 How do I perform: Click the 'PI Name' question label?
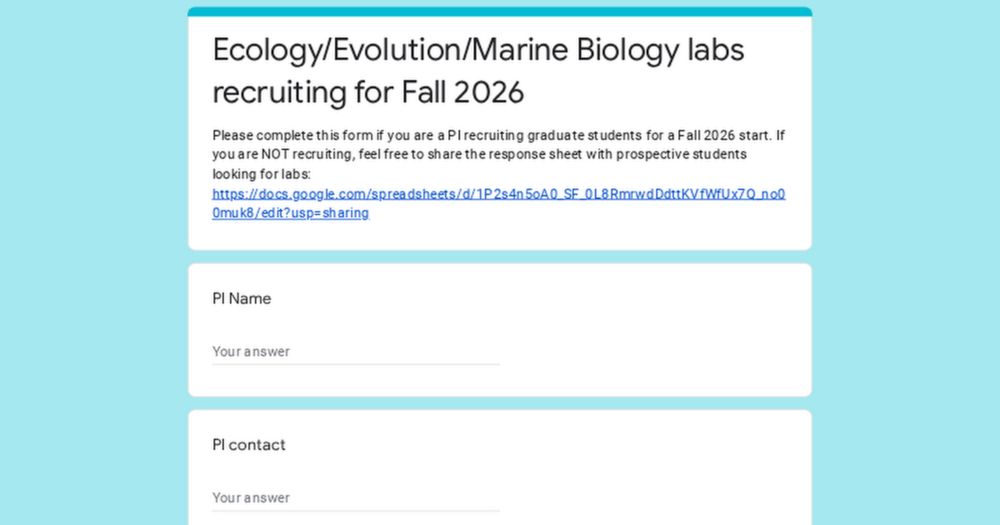(242, 299)
